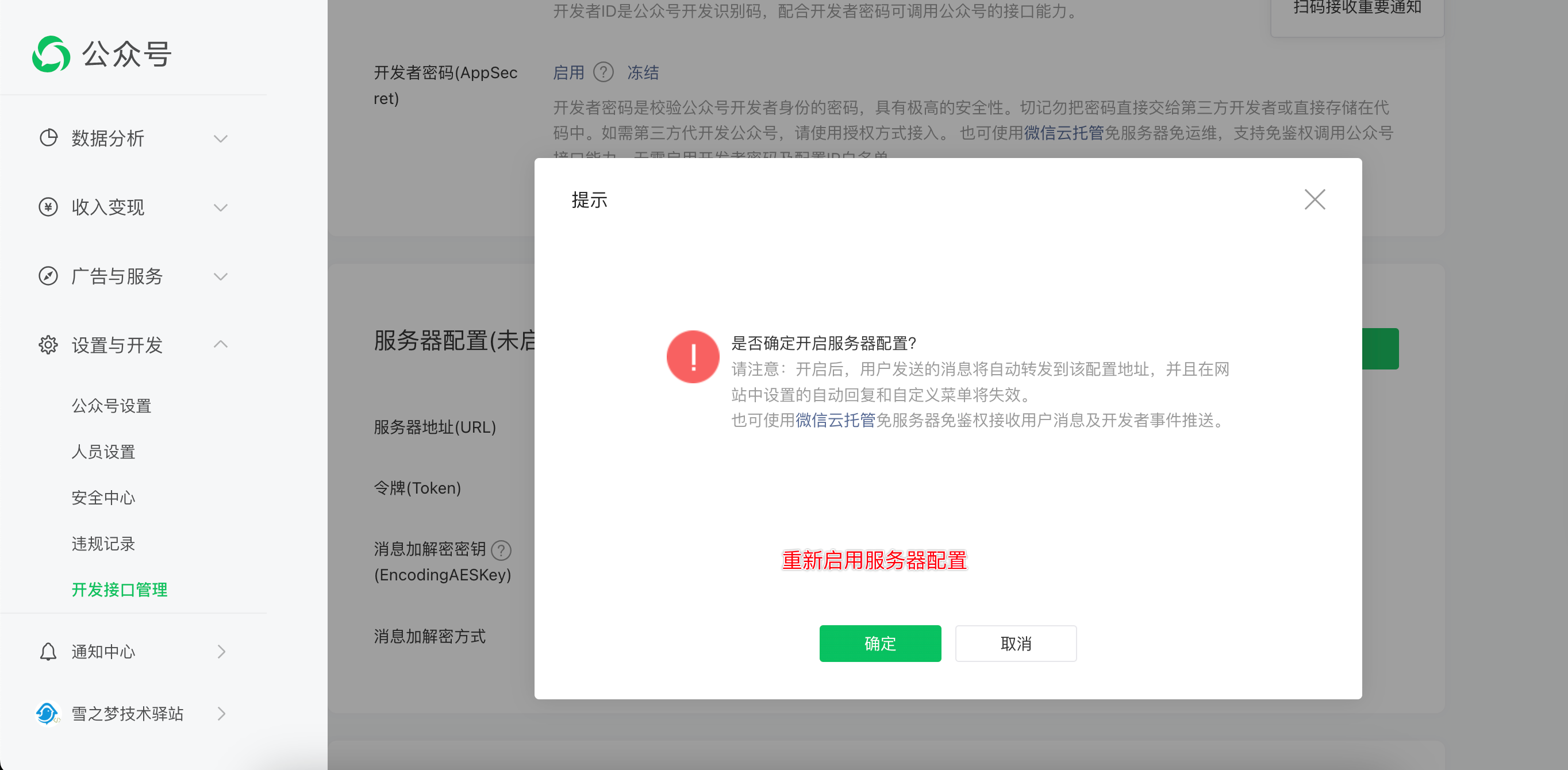Viewport: 1568px width, 770px height.
Task: Expand the 数据分析 chevron
Action: (x=221, y=138)
